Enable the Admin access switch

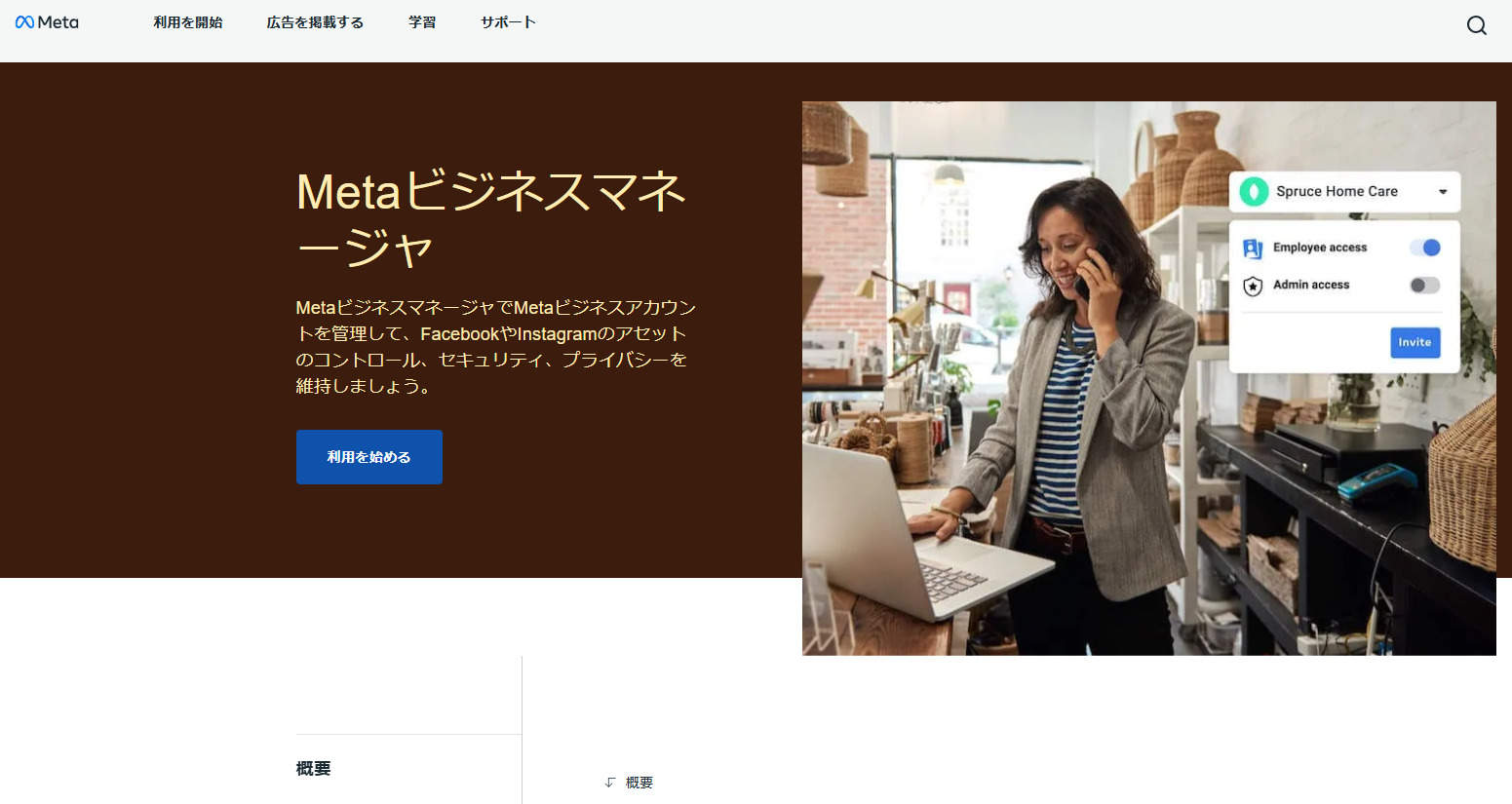pos(1425,285)
